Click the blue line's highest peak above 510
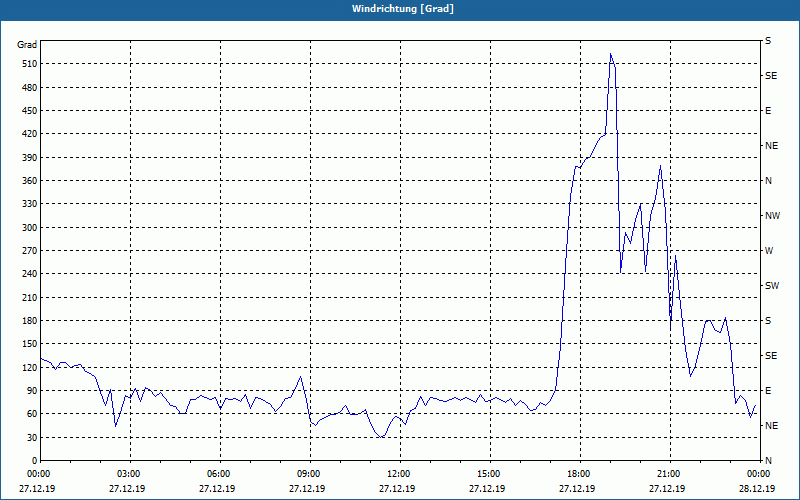The width and height of the screenshot is (800, 500). (610, 54)
